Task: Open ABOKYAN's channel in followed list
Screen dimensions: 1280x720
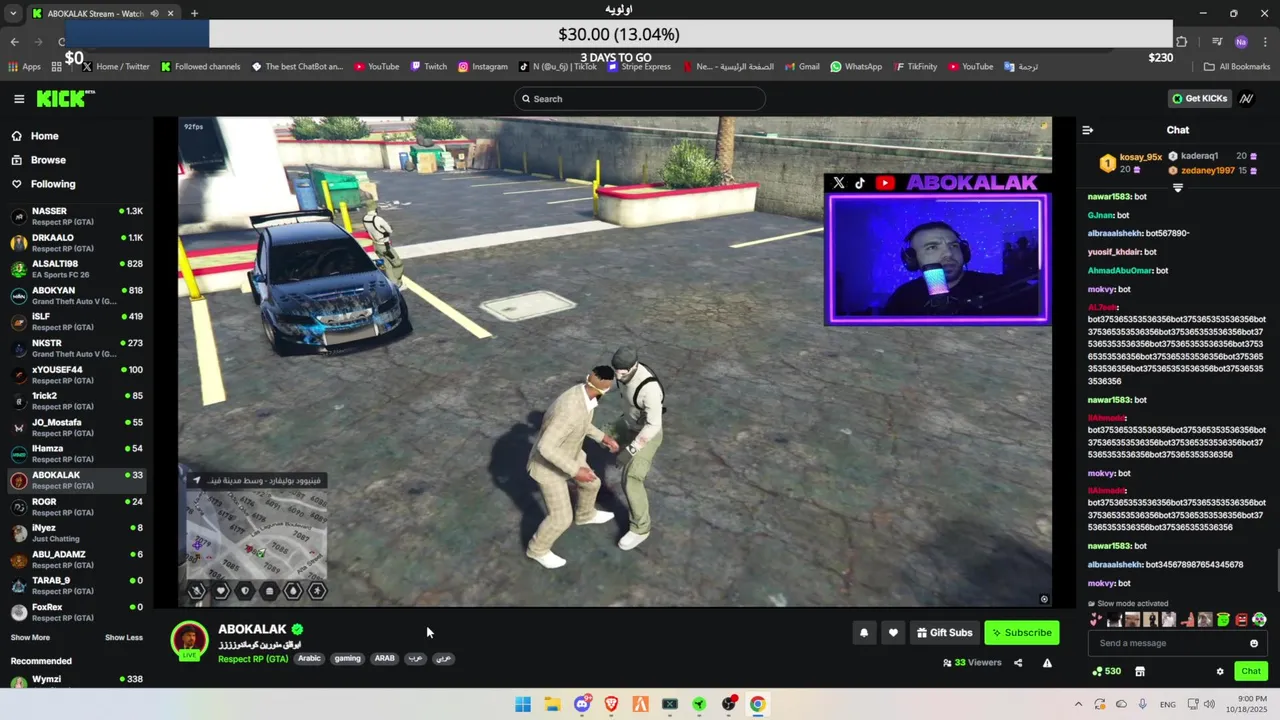Action: [77, 295]
